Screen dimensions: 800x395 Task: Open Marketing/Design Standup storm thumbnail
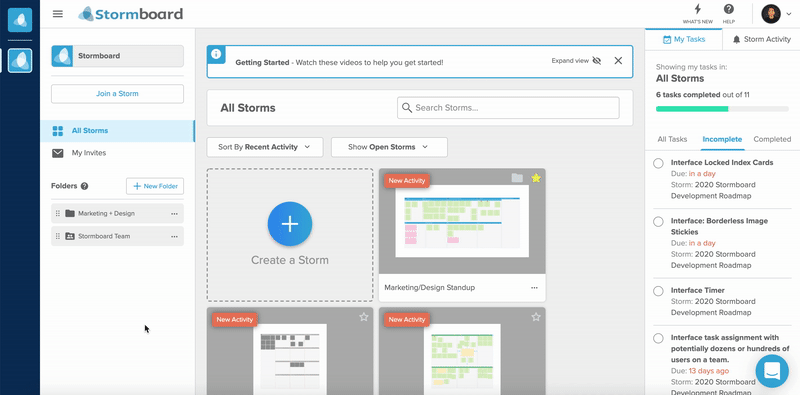pyautogui.click(x=462, y=220)
